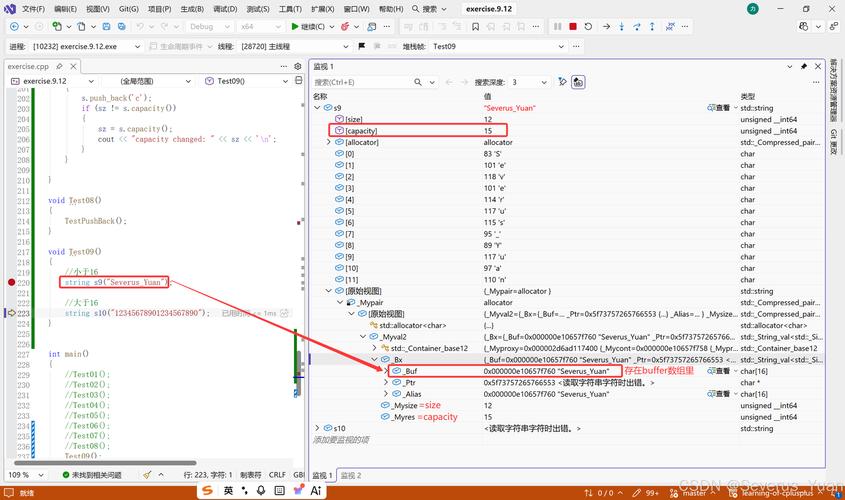Collapse the _Myval2 node
The height and width of the screenshot is (500, 845).
coord(363,337)
